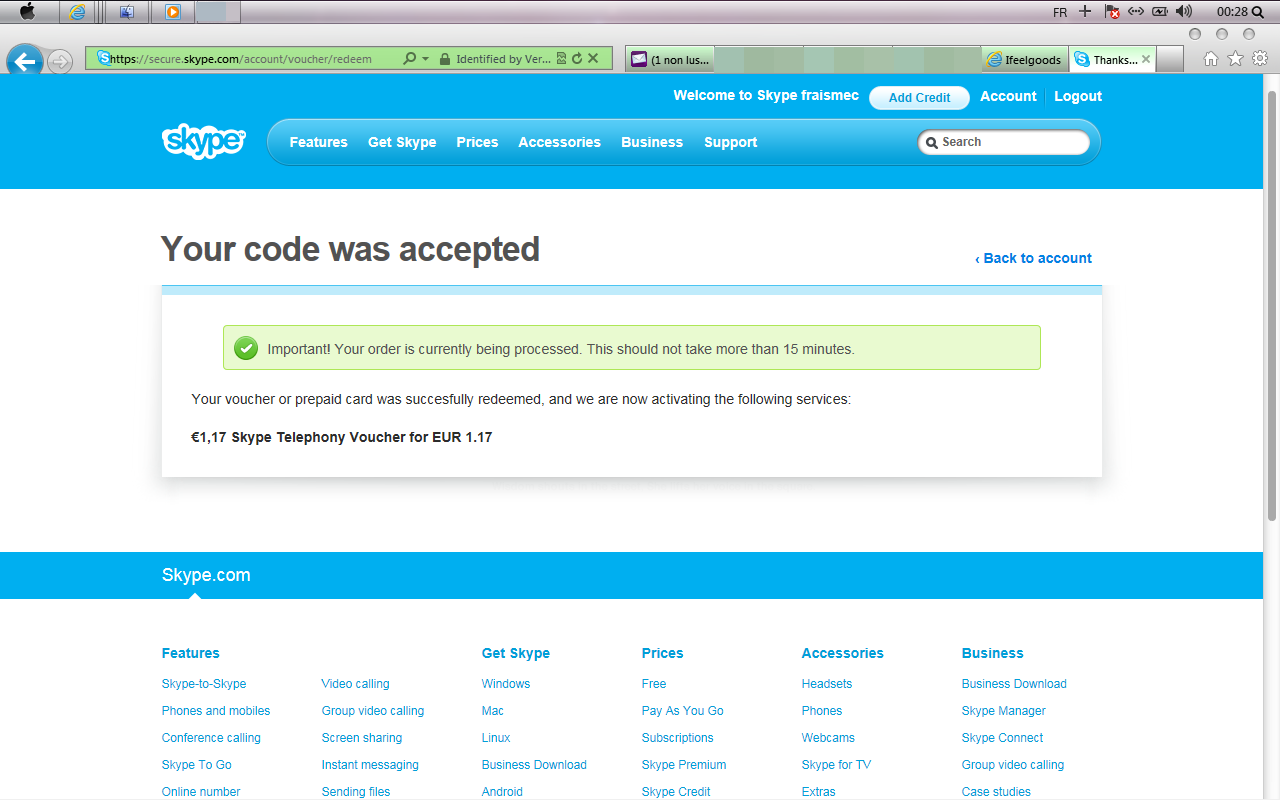Click the browser forward arrow
1280x800 pixels.
coord(60,62)
